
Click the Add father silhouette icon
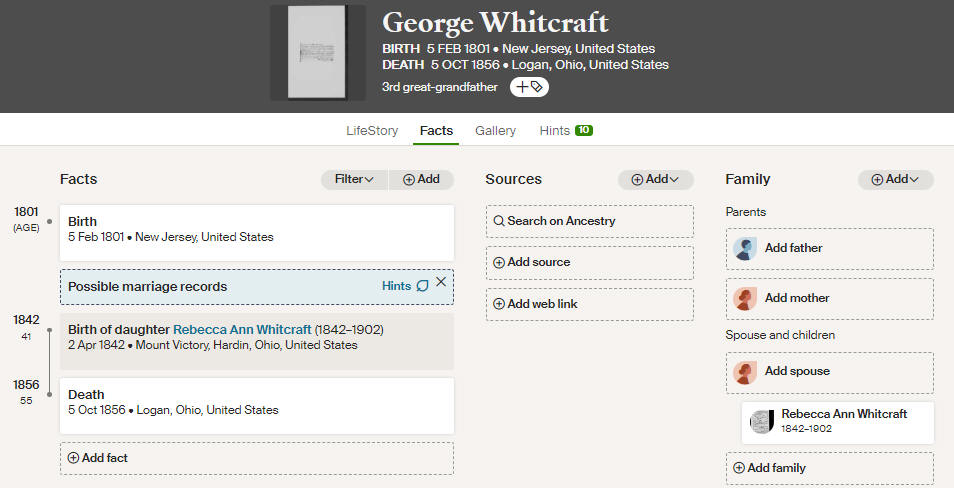[745, 248]
